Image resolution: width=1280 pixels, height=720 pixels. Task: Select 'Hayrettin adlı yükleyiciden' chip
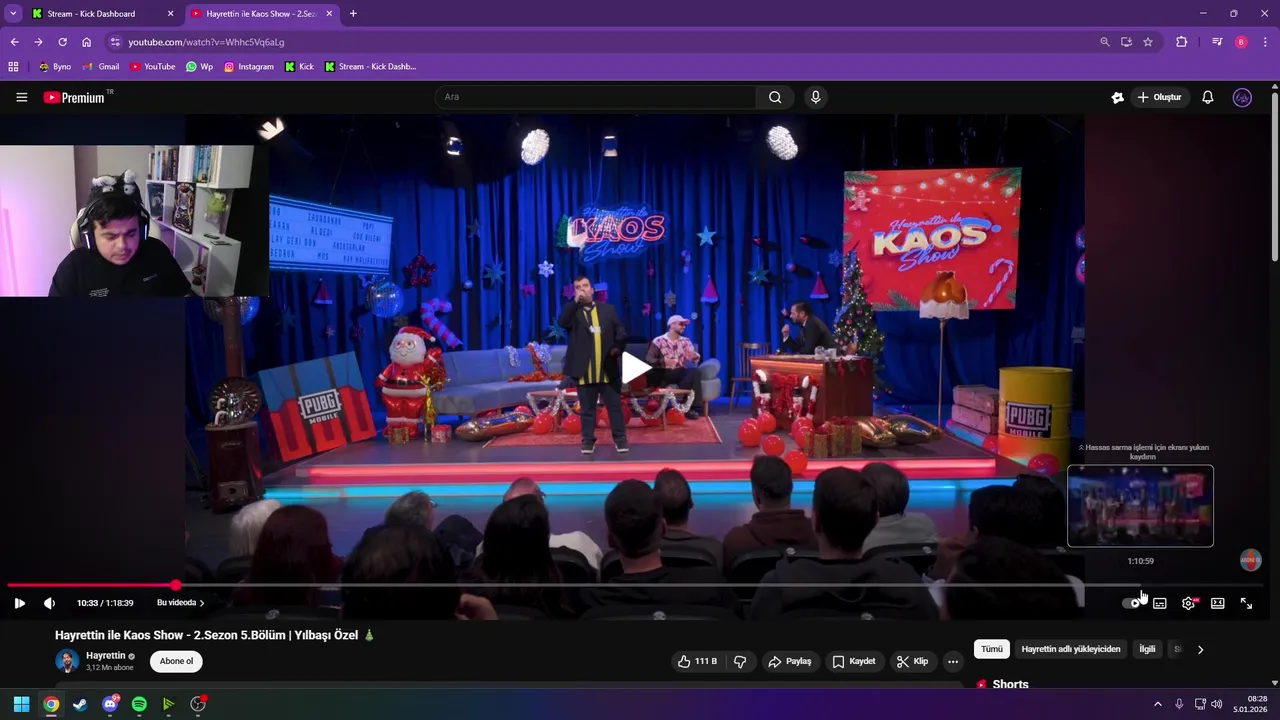[x=1071, y=649]
